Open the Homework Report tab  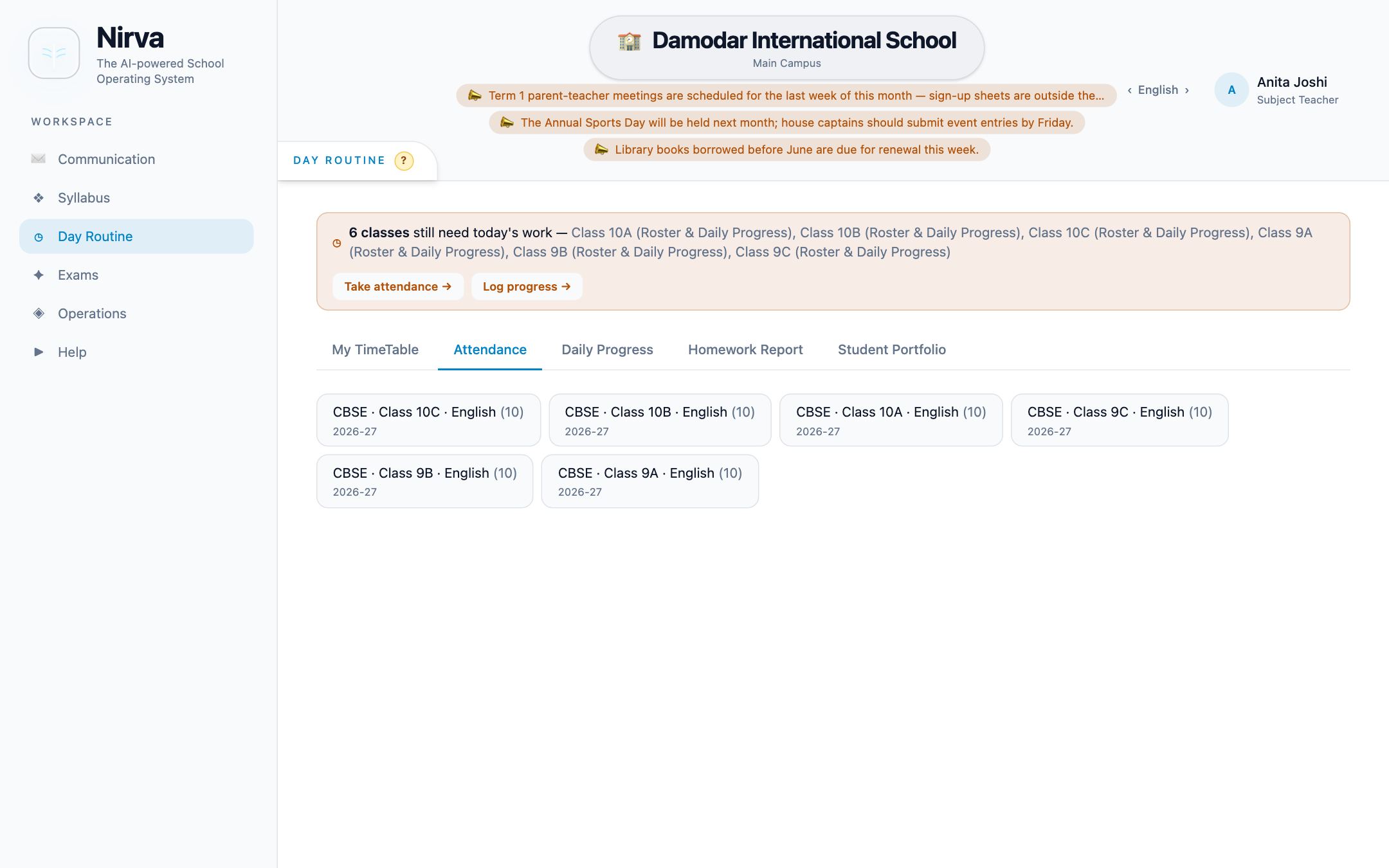click(745, 350)
